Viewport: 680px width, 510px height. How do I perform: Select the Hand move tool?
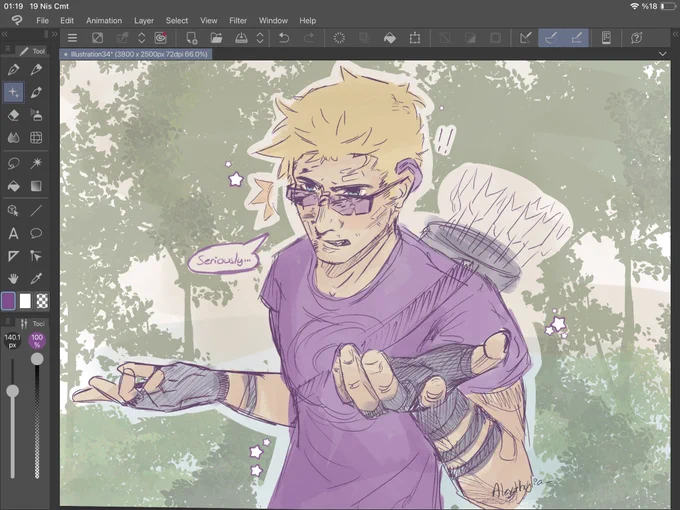coord(13,278)
